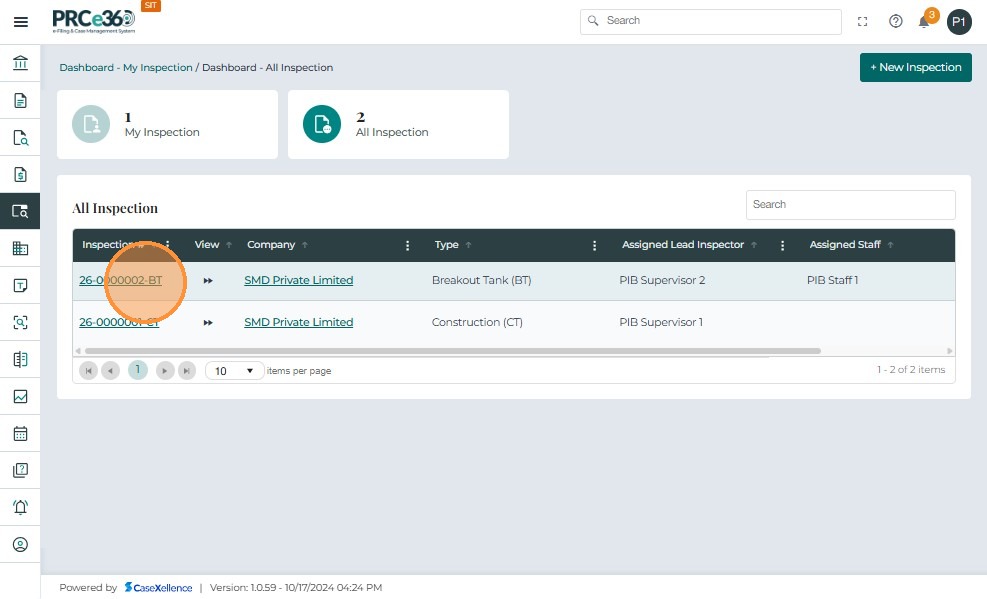The image size is (987, 599).
Task: Click the bank building sidebar icon
Action: click(x=20, y=64)
